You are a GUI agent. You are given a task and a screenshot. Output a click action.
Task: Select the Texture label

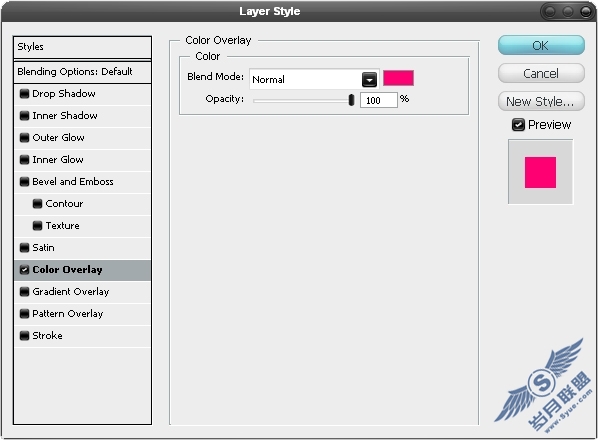tap(63, 226)
